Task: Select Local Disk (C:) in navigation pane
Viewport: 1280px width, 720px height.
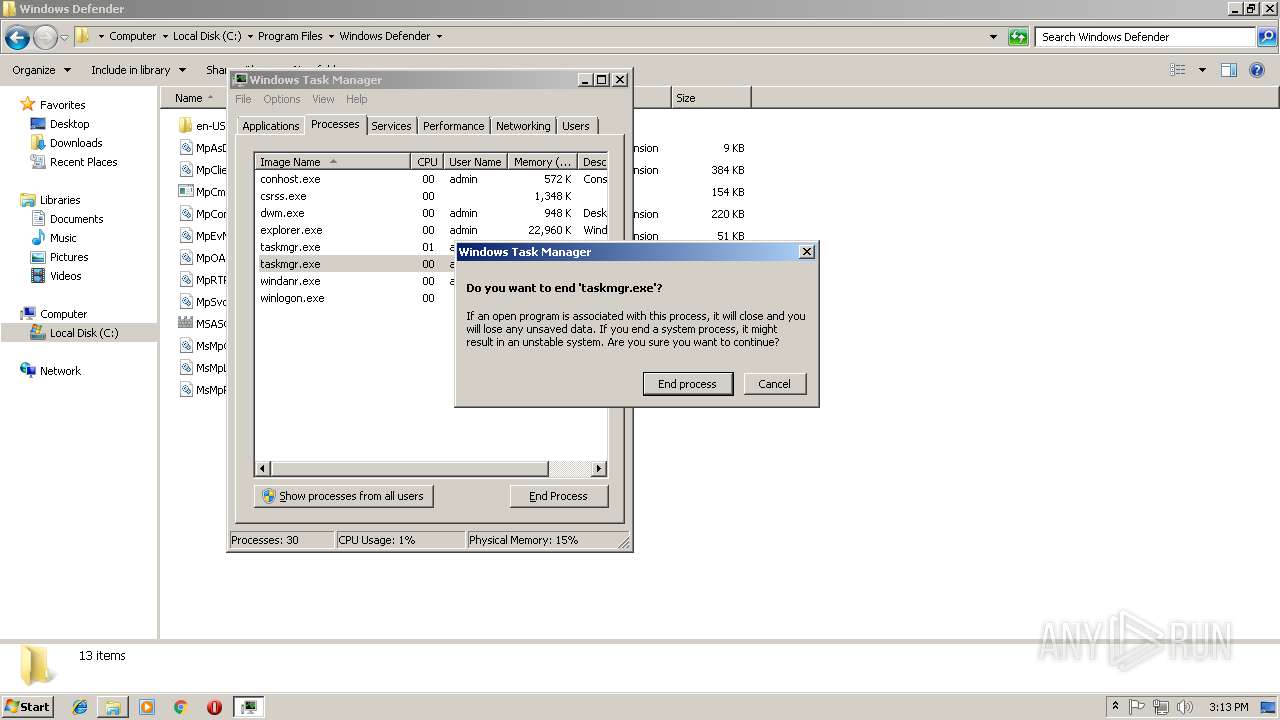Action: 84,333
